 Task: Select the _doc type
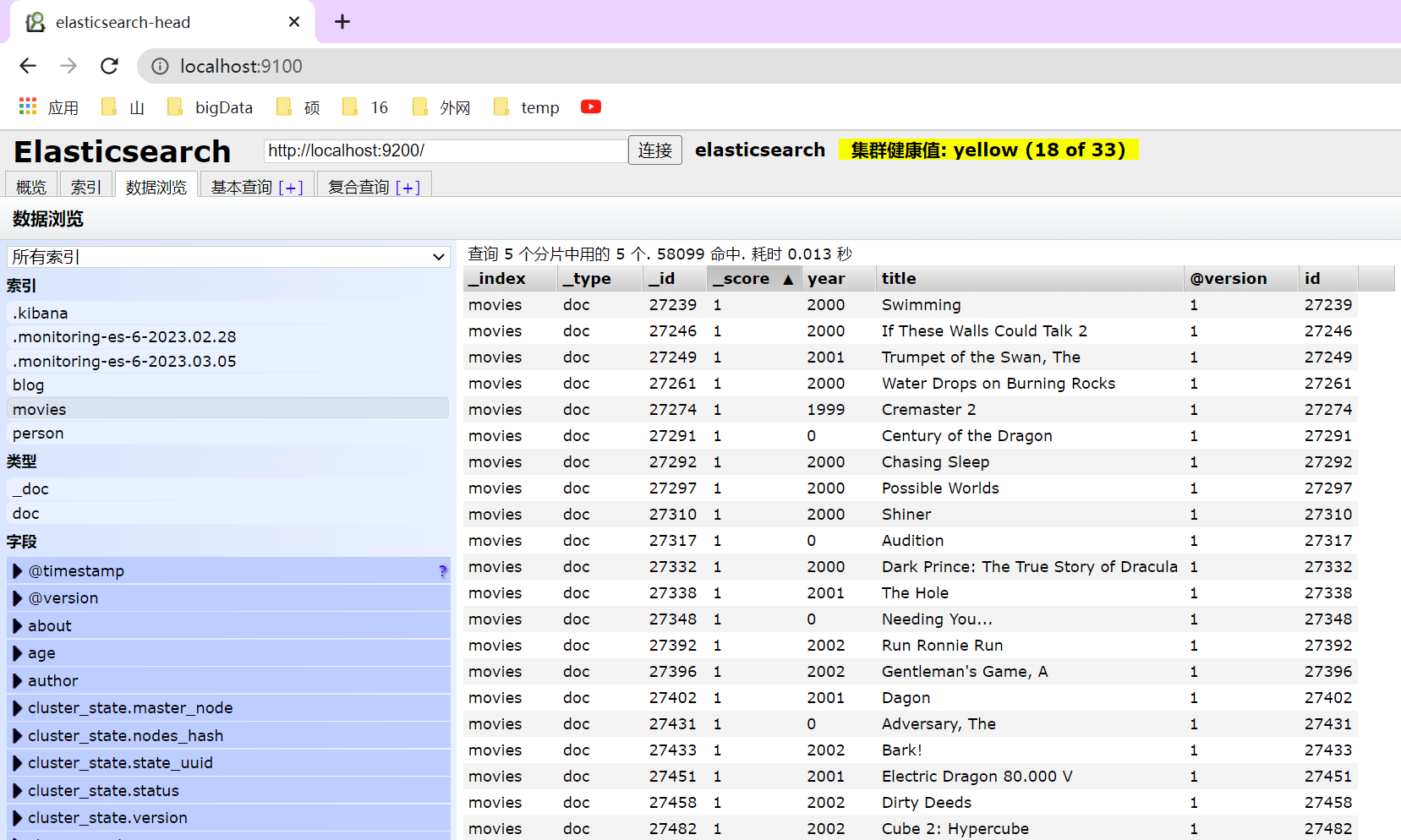(x=228, y=489)
